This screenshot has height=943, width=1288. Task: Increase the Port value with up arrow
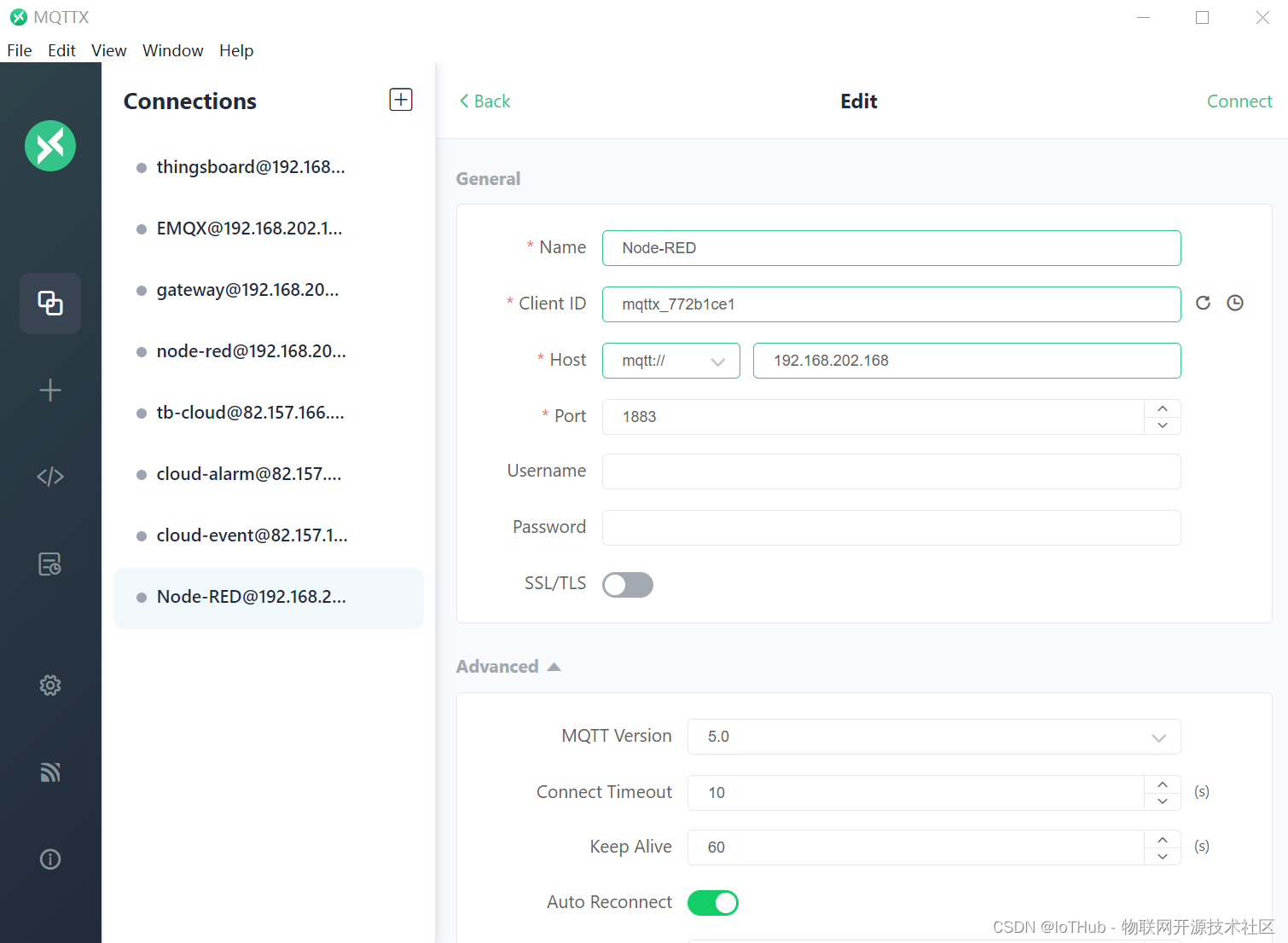tap(1163, 408)
